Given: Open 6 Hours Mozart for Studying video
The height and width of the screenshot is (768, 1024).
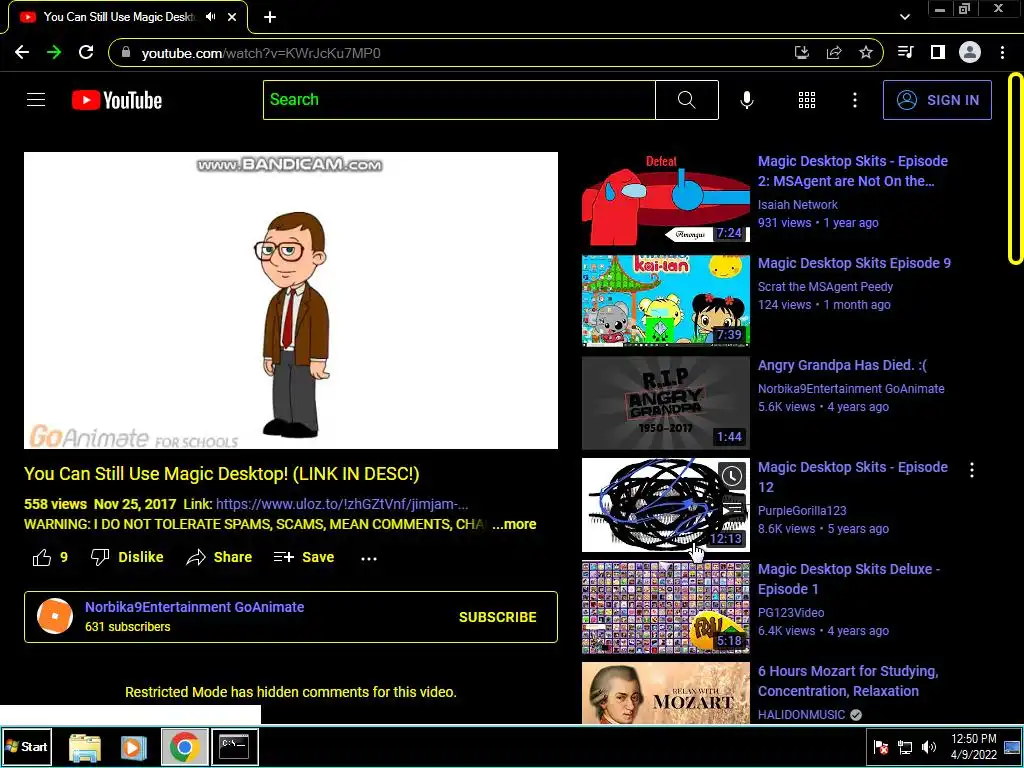Looking at the screenshot, I should [x=848, y=681].
